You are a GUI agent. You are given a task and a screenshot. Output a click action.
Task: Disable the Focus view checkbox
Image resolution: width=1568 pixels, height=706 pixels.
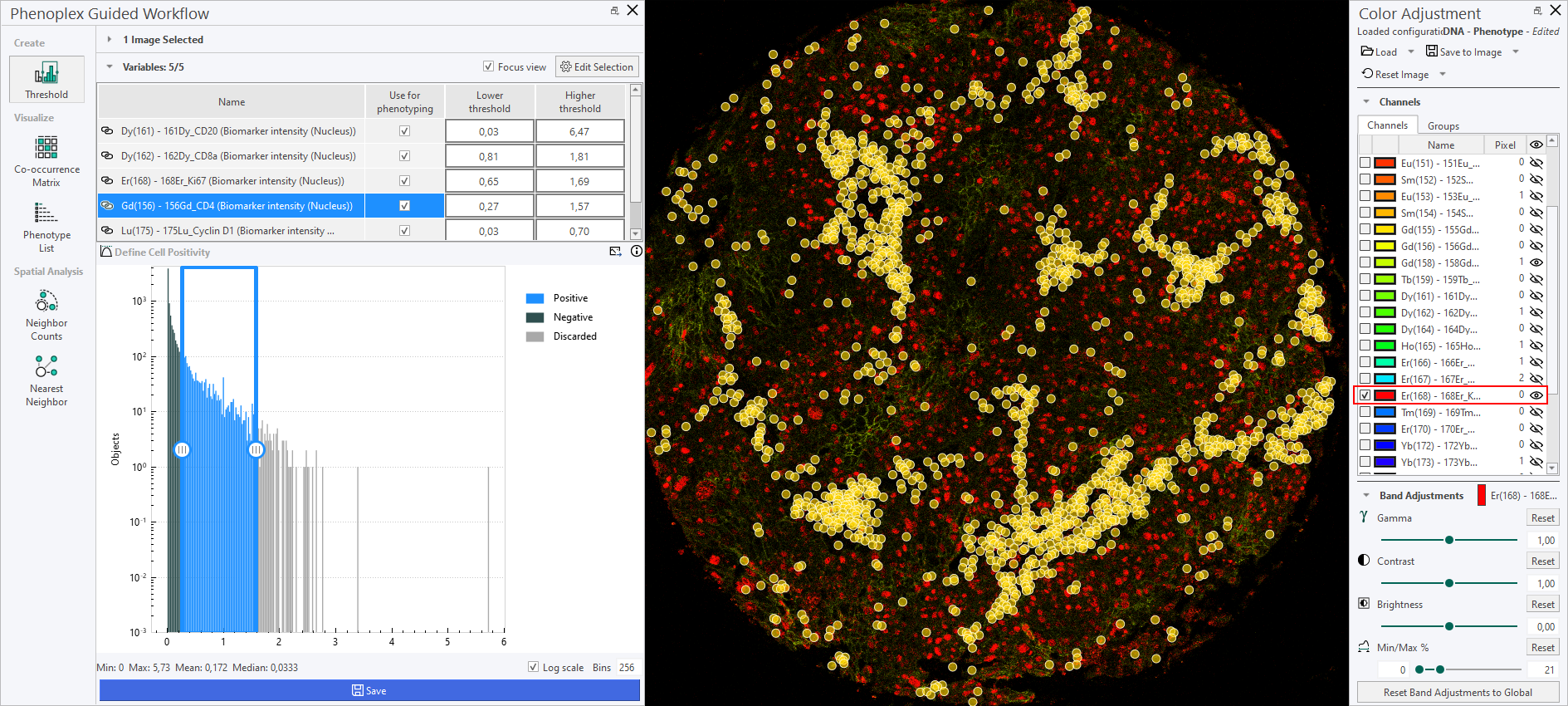click(488, 66)
